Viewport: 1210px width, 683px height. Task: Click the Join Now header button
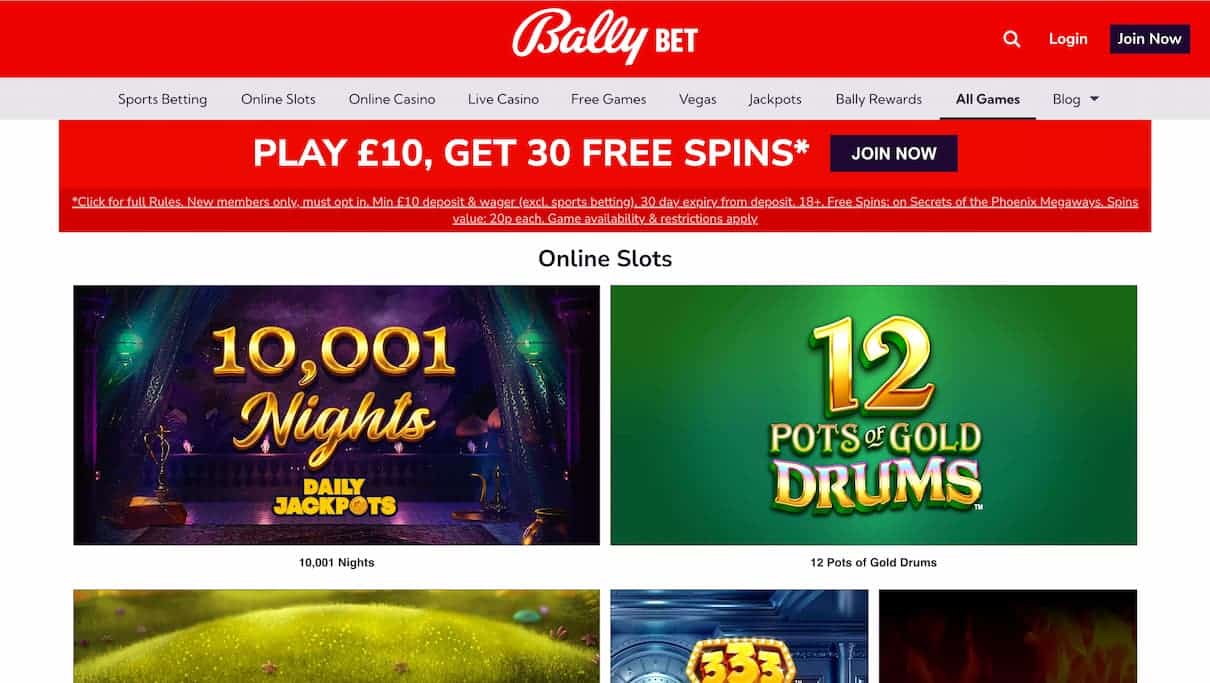1149,39
